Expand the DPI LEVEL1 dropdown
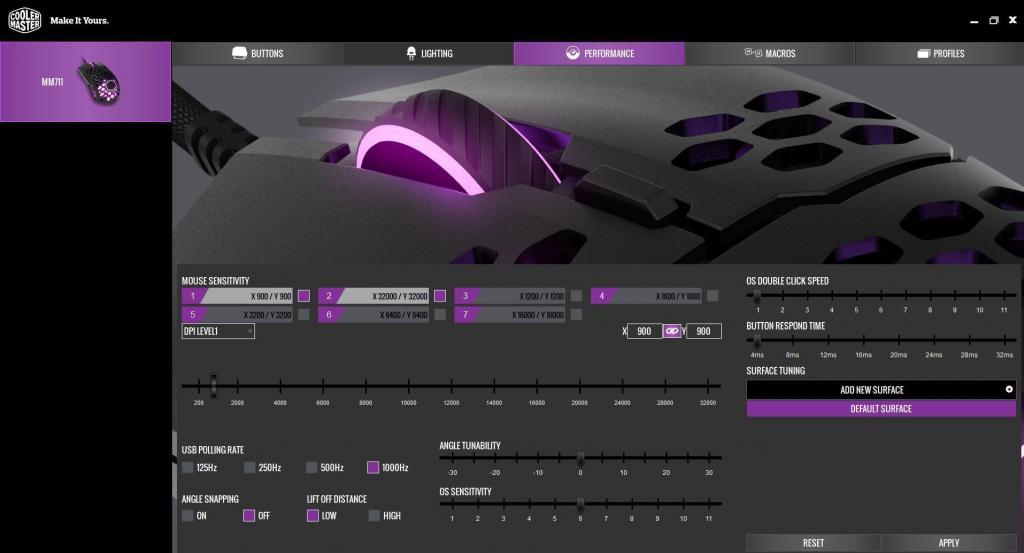Image resolution: width=1024 pixels, height=553 pixels. (x=218, y=331)
